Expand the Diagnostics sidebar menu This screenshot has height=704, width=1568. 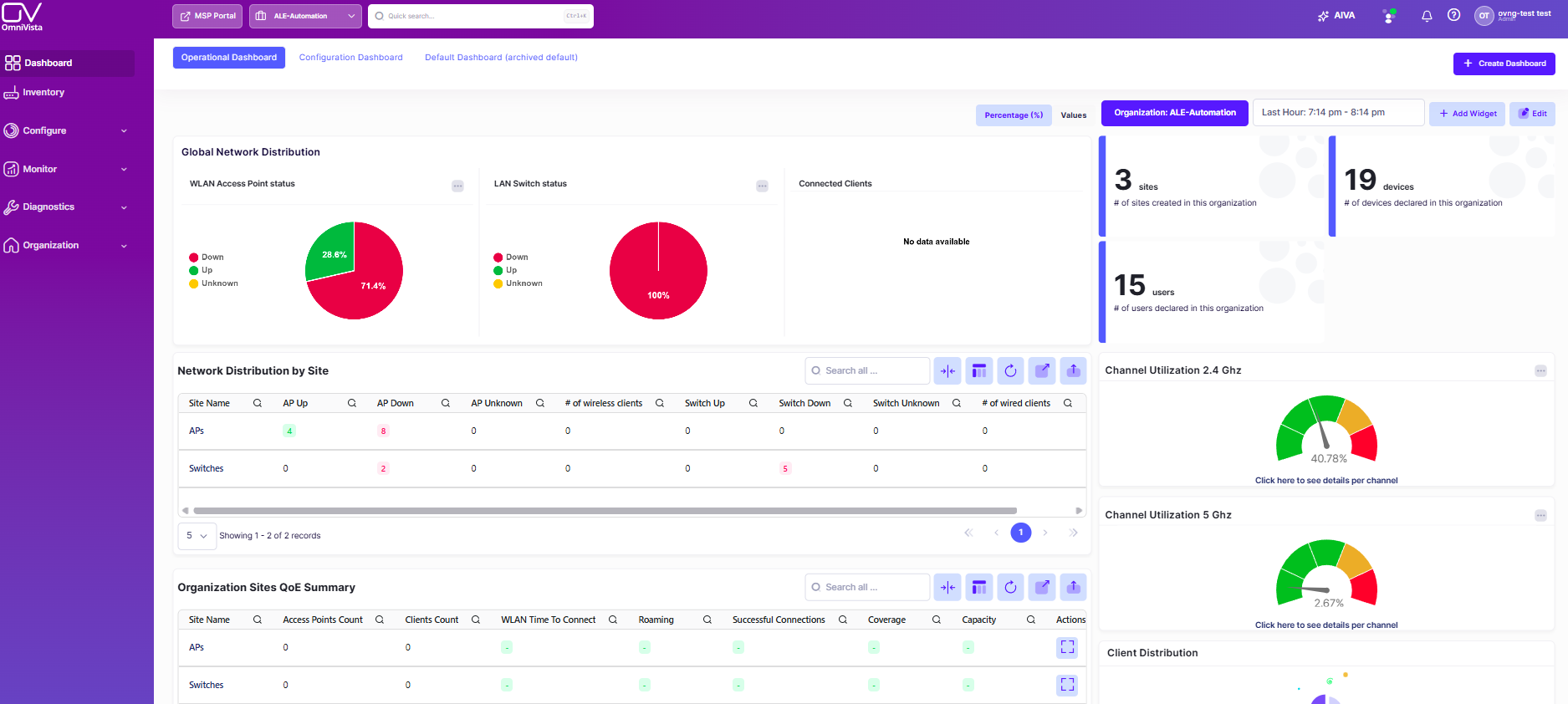point(68,207)
